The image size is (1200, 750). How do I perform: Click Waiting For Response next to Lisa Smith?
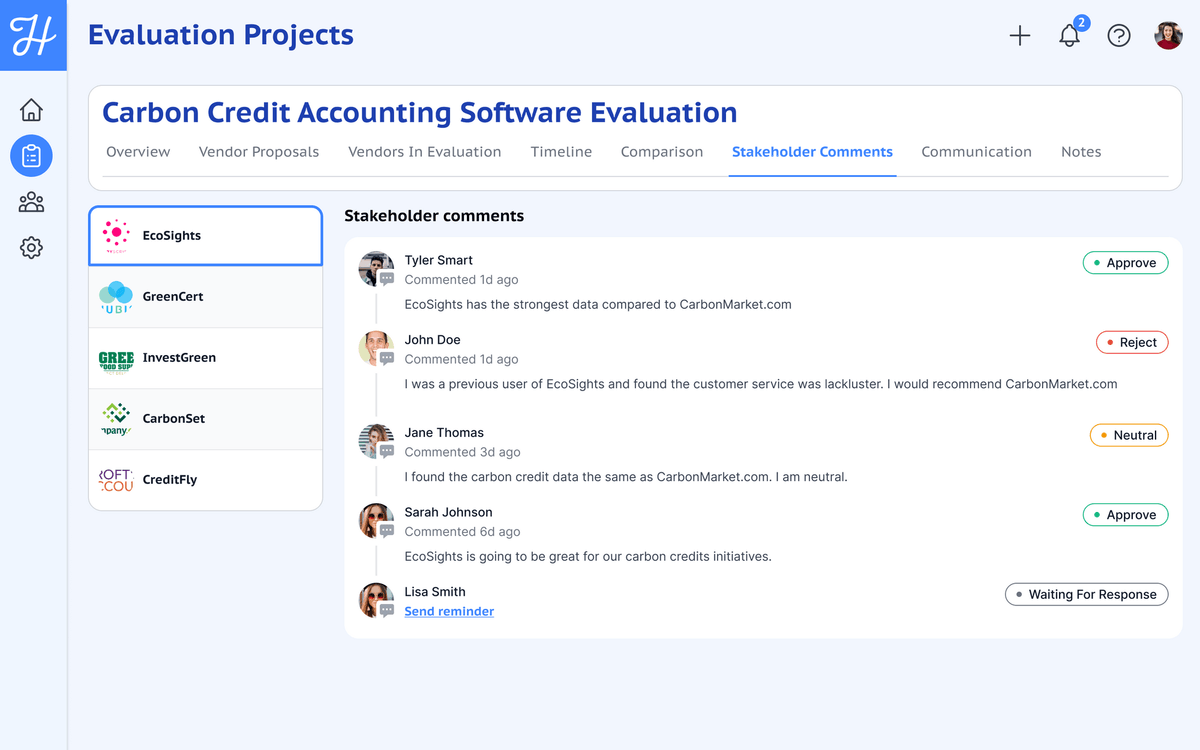pyautogui.click(x=1086, y=594)
